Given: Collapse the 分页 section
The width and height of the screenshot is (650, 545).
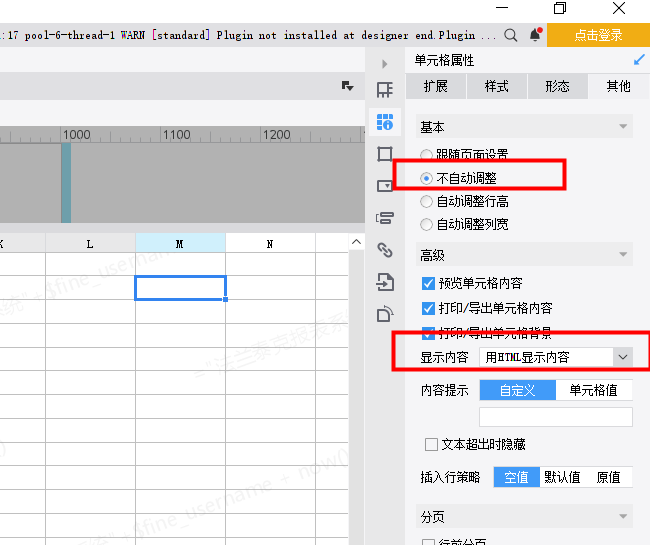Looking at the screenshot, I should point(623,516).
